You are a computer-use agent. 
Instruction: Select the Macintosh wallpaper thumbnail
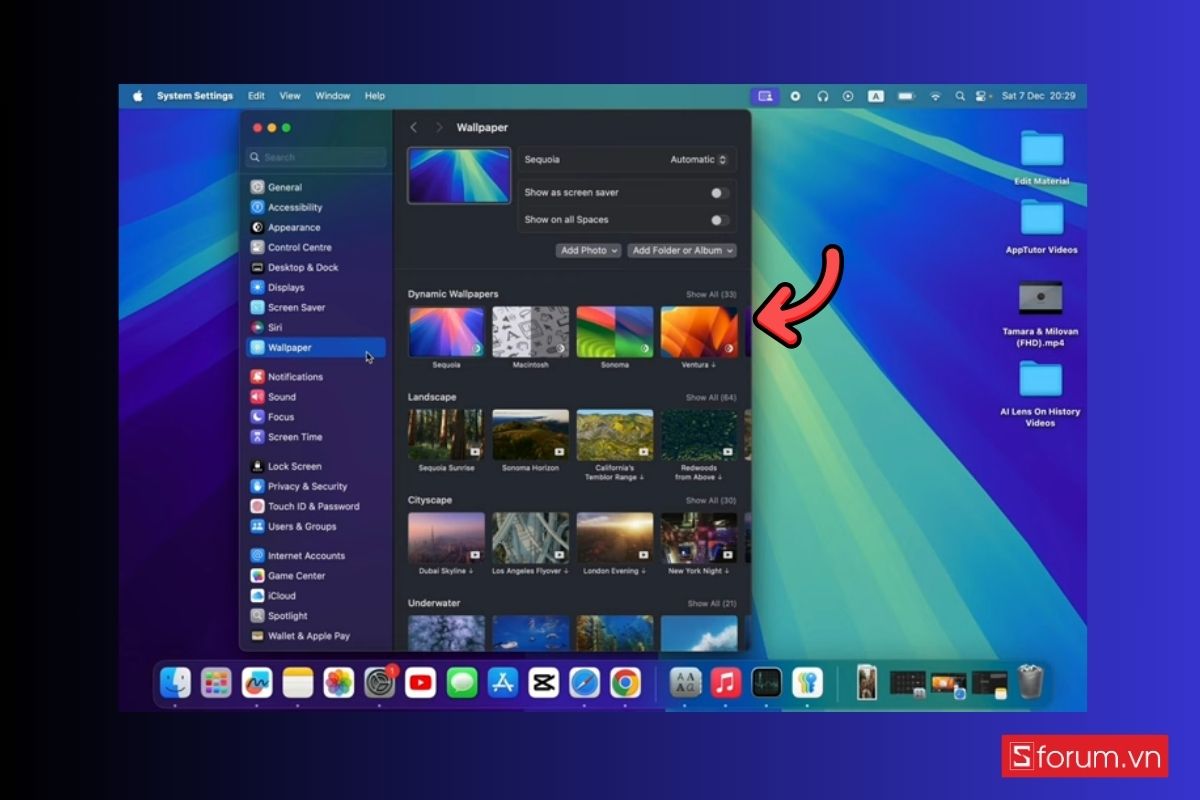point(530,332)
